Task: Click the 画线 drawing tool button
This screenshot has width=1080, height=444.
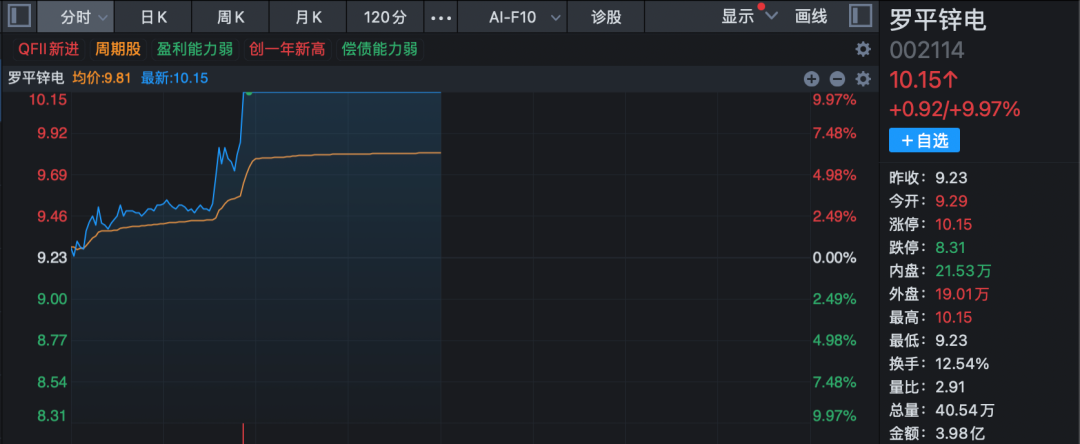Action: [811, 16]
